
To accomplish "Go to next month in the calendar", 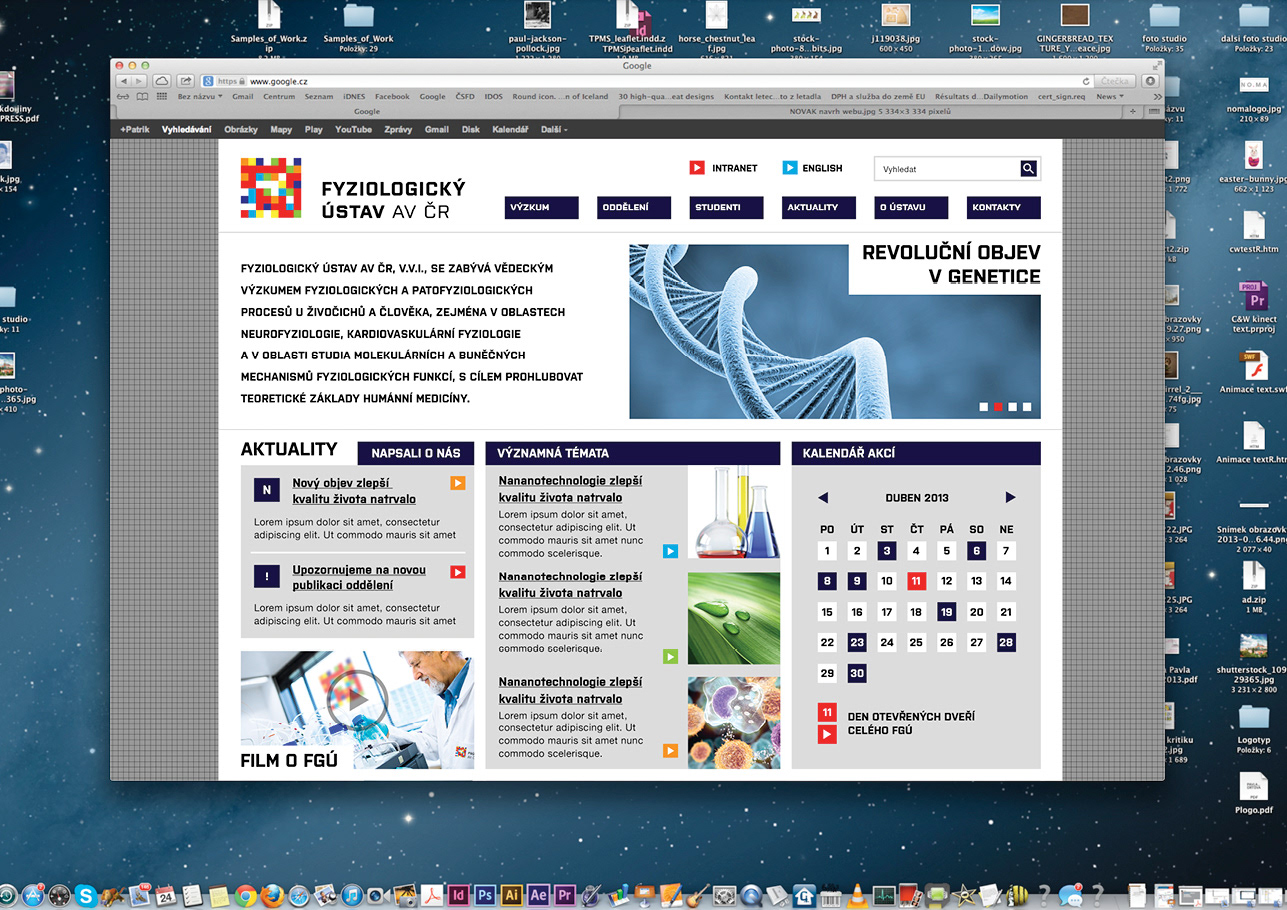I will [1010, 497].
